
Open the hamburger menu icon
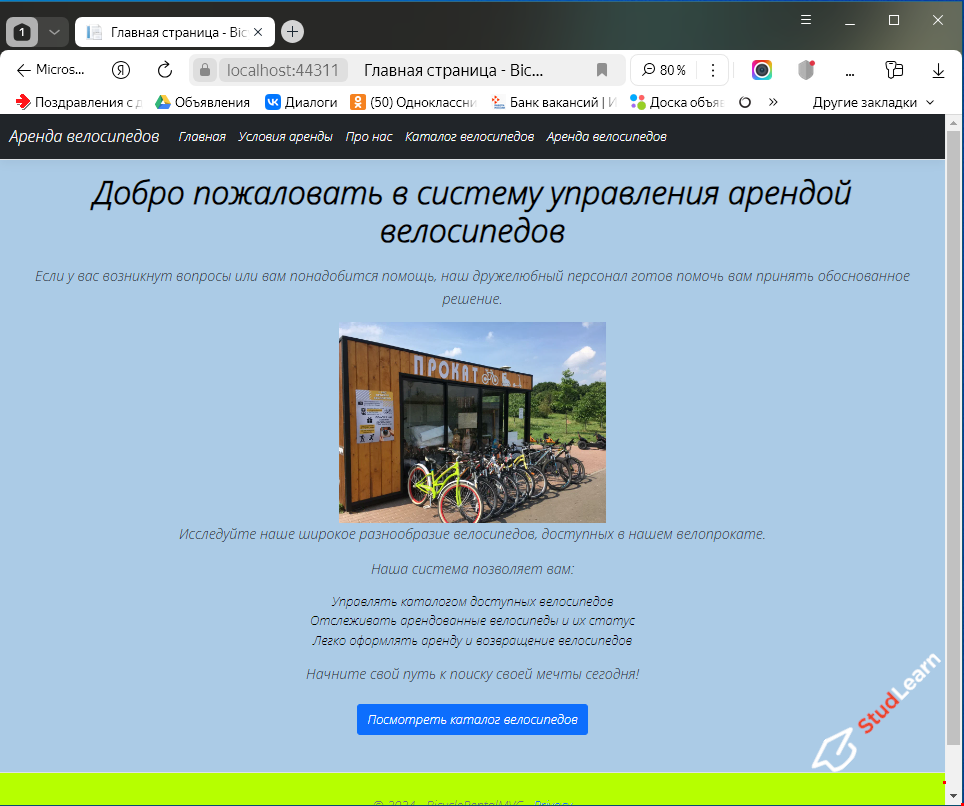tap(805, 18)
